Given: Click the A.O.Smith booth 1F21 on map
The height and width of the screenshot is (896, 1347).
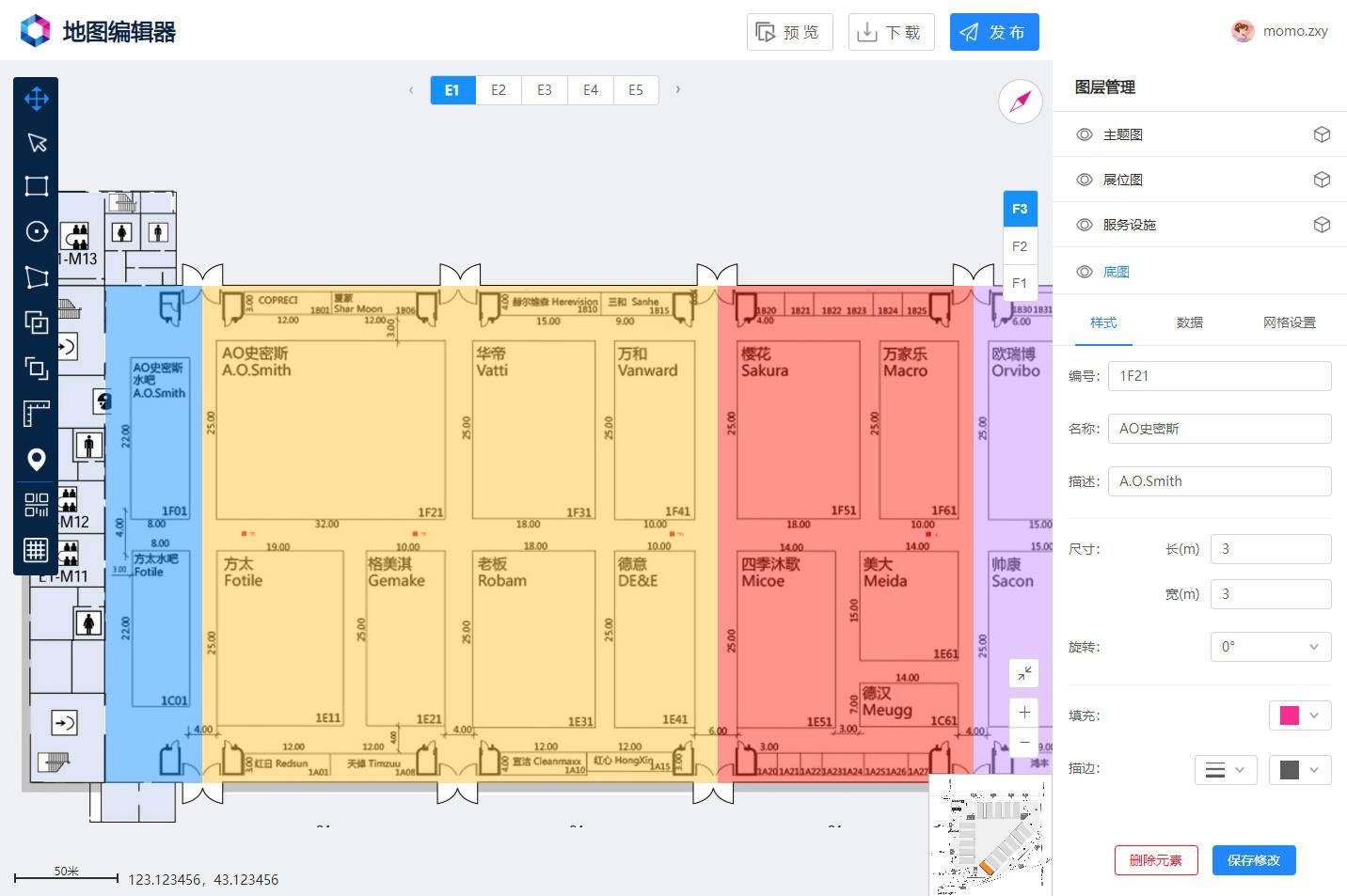Looking at the screenshot, I should point(331,430).
